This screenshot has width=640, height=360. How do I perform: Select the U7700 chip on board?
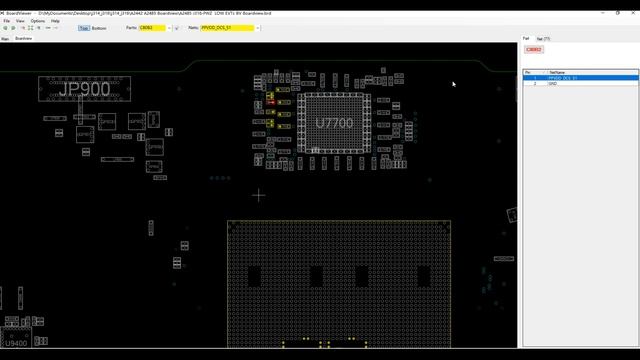click(x=334, y=123)
